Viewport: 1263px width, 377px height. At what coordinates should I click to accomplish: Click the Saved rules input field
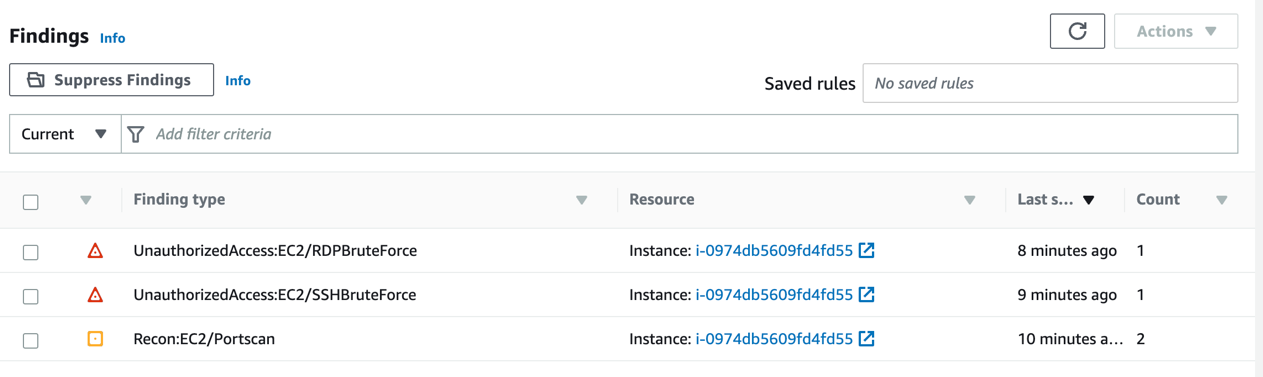[1050, 83]
